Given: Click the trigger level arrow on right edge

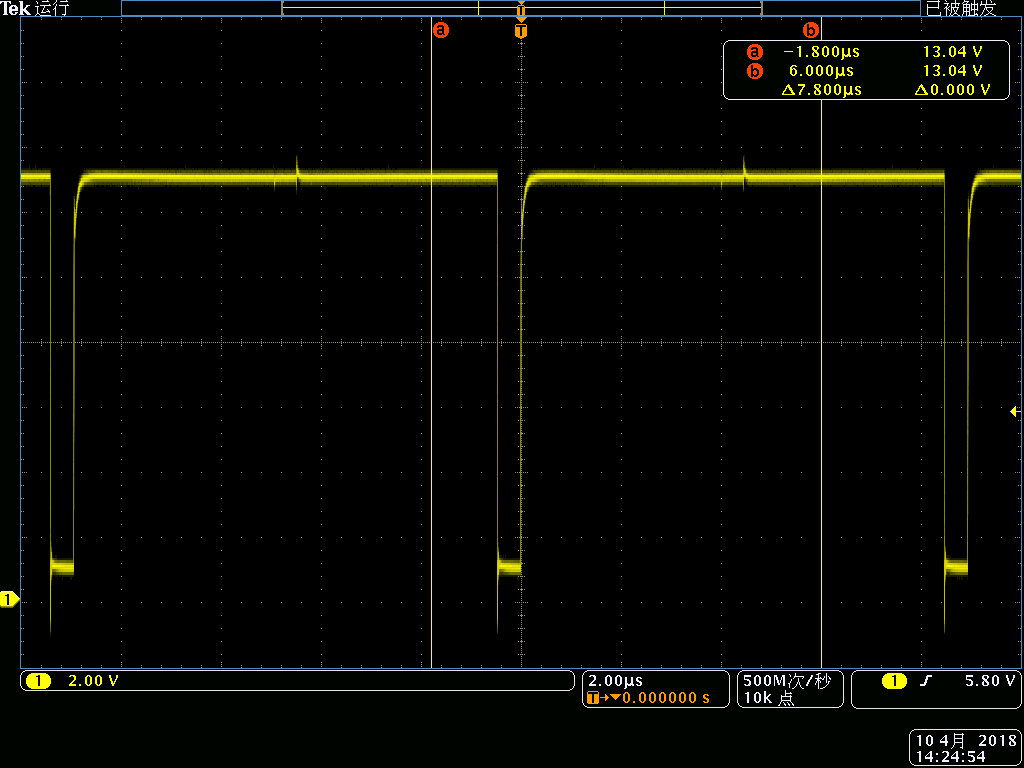Looking at the screenshot, I should 1015,411.
